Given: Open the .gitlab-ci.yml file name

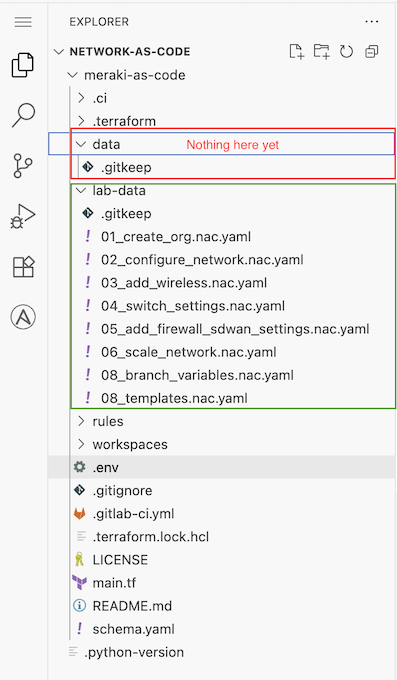Looking at the screenshot, I should click(133, 513).
